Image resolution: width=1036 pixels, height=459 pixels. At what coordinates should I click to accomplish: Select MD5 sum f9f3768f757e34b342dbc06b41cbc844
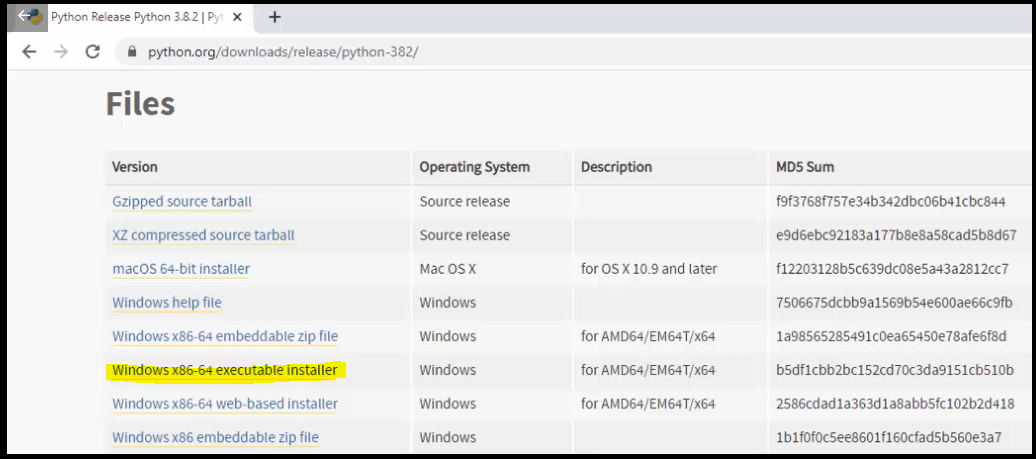tap(891, 201)
